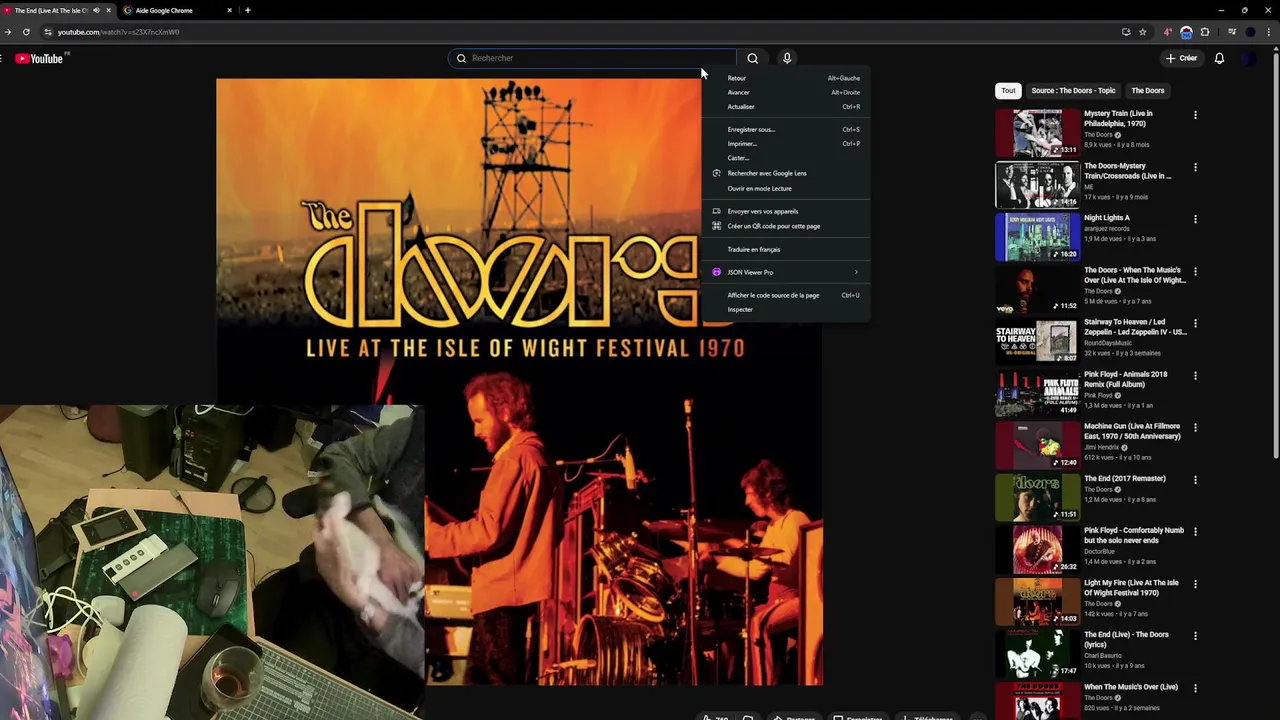Image resolution: width=1280 pixels, height=720 pixels.
Task: Click the red-number extension icon
Action: [1168, 32]
